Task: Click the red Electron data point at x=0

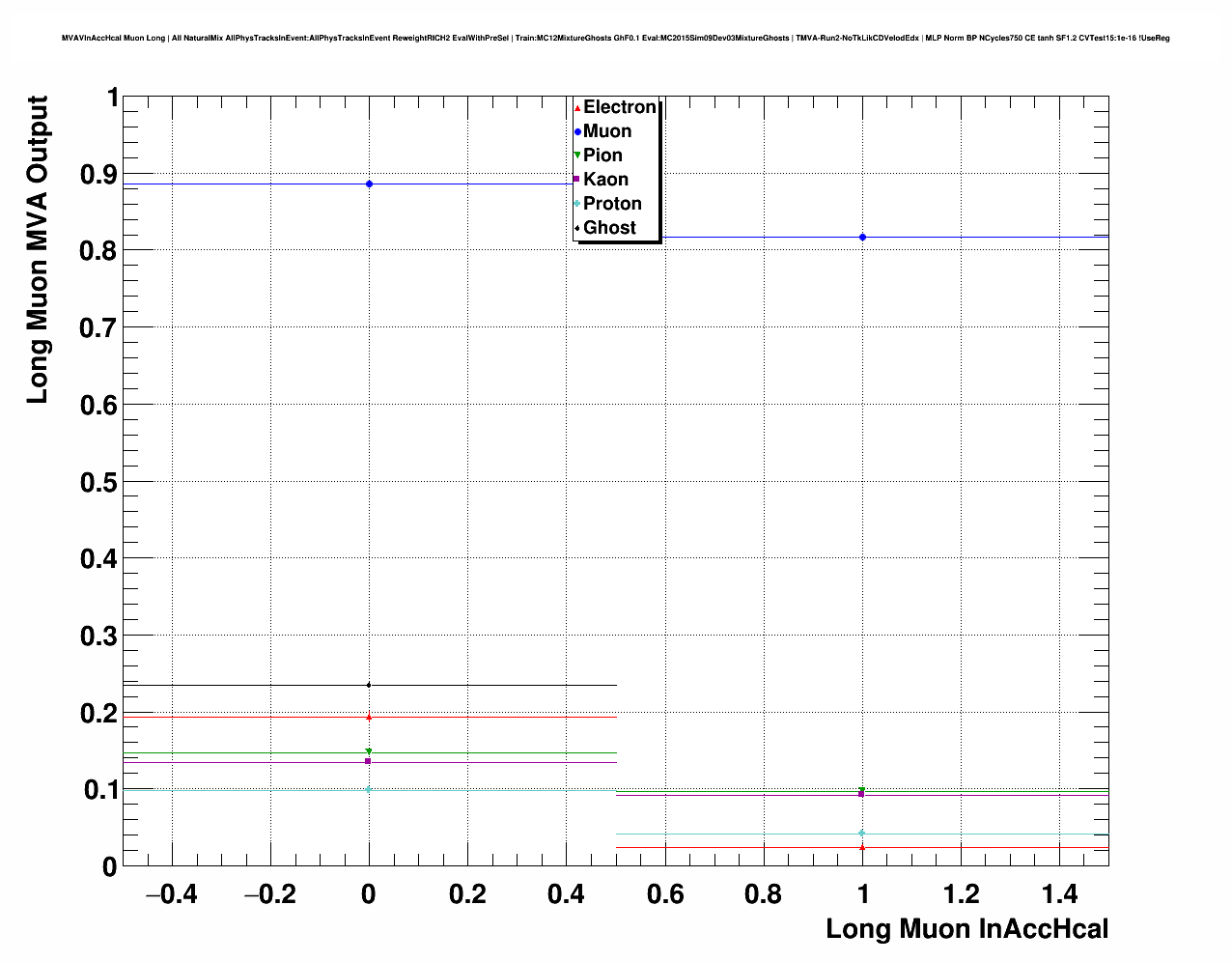Action: click(369, 717)
